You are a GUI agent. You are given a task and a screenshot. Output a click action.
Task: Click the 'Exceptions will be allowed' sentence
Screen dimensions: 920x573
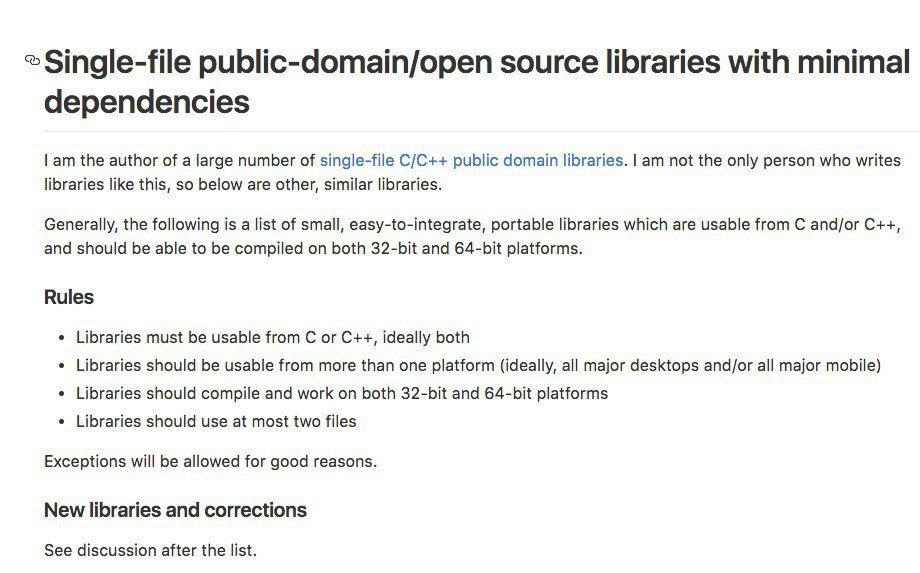[210, 461]
